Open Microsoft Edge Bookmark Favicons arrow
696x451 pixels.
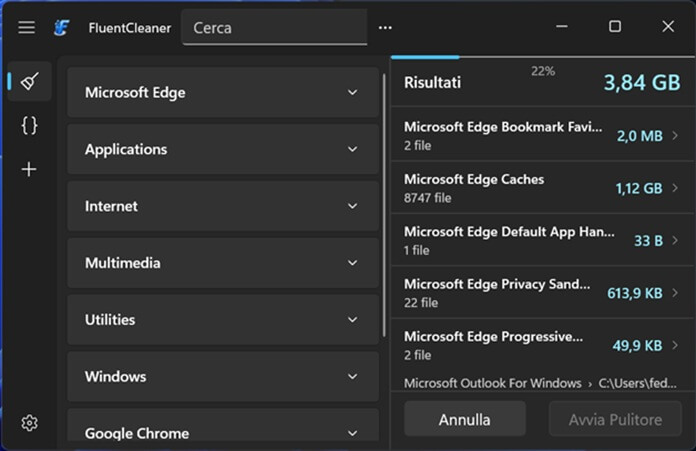(675, 135)
